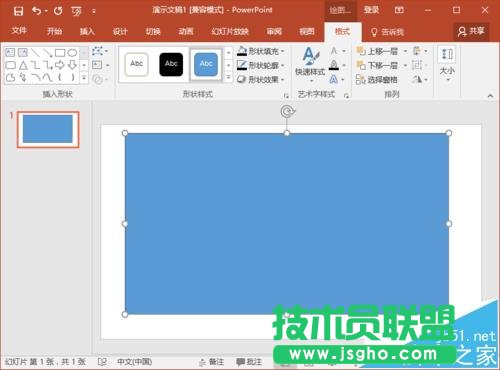Select the curve shape
The width and height of the screenshot is (500, 370).
(x=48, y=78)
